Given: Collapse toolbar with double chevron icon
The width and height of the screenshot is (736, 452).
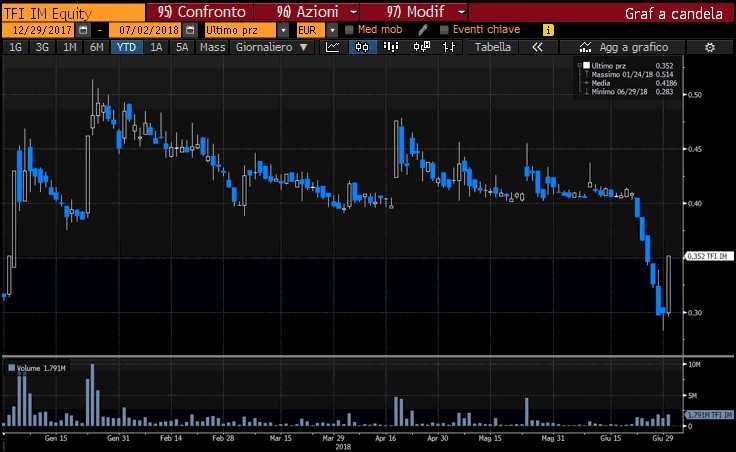Looking at the screenshot, I should pos(537,47).
